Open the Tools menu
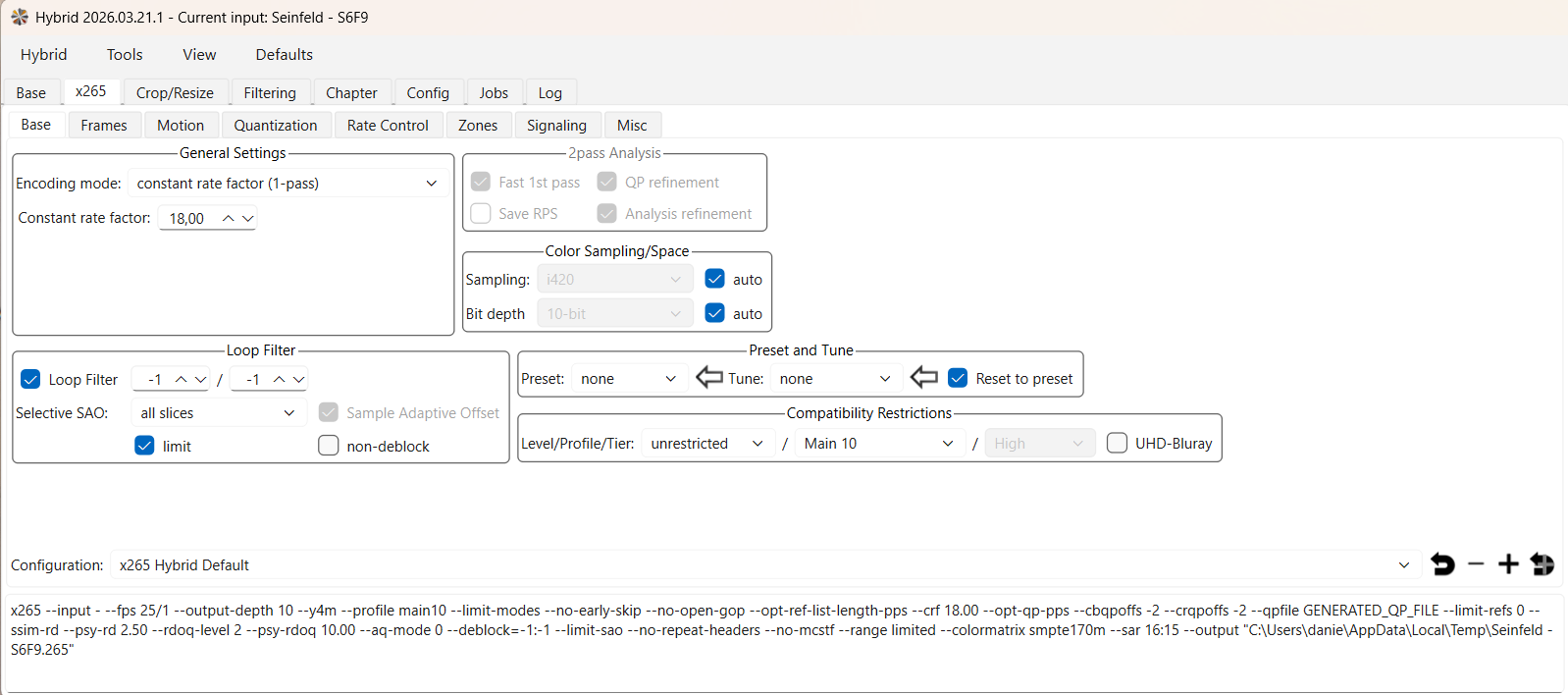 tap(125, 55)
